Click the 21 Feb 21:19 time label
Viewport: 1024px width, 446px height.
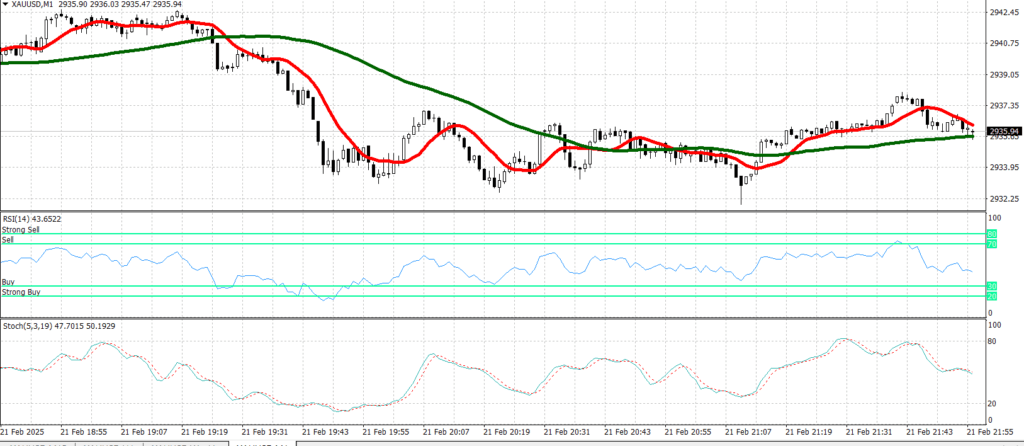(x=808, y=432)
